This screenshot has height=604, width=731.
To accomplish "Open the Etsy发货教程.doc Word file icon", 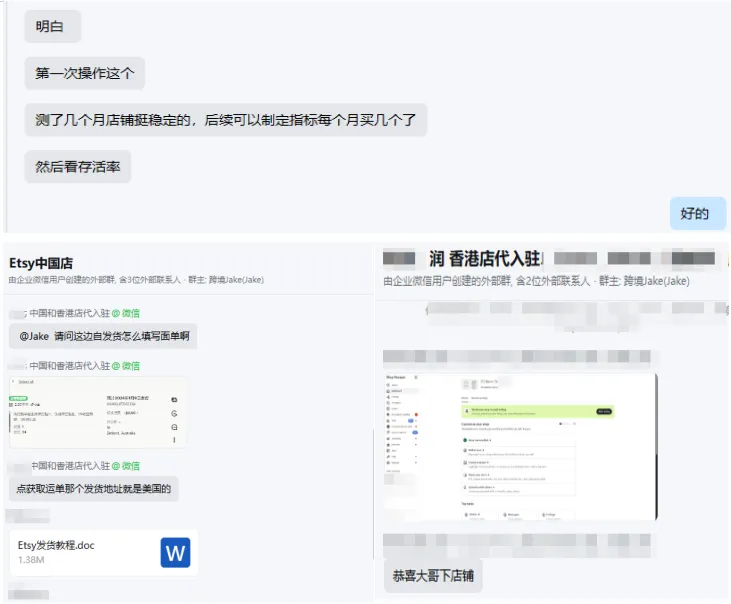I will tap(175, 553).
